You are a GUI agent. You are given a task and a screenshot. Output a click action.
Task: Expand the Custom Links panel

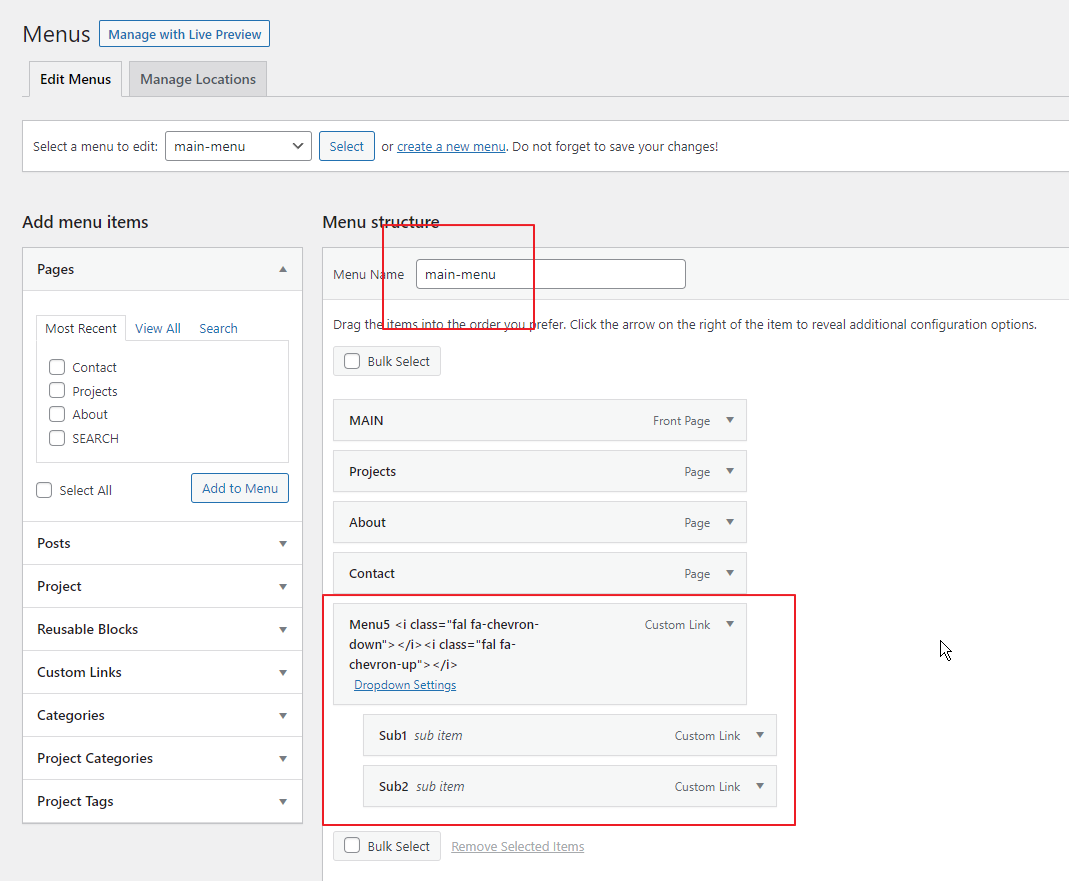162,672
